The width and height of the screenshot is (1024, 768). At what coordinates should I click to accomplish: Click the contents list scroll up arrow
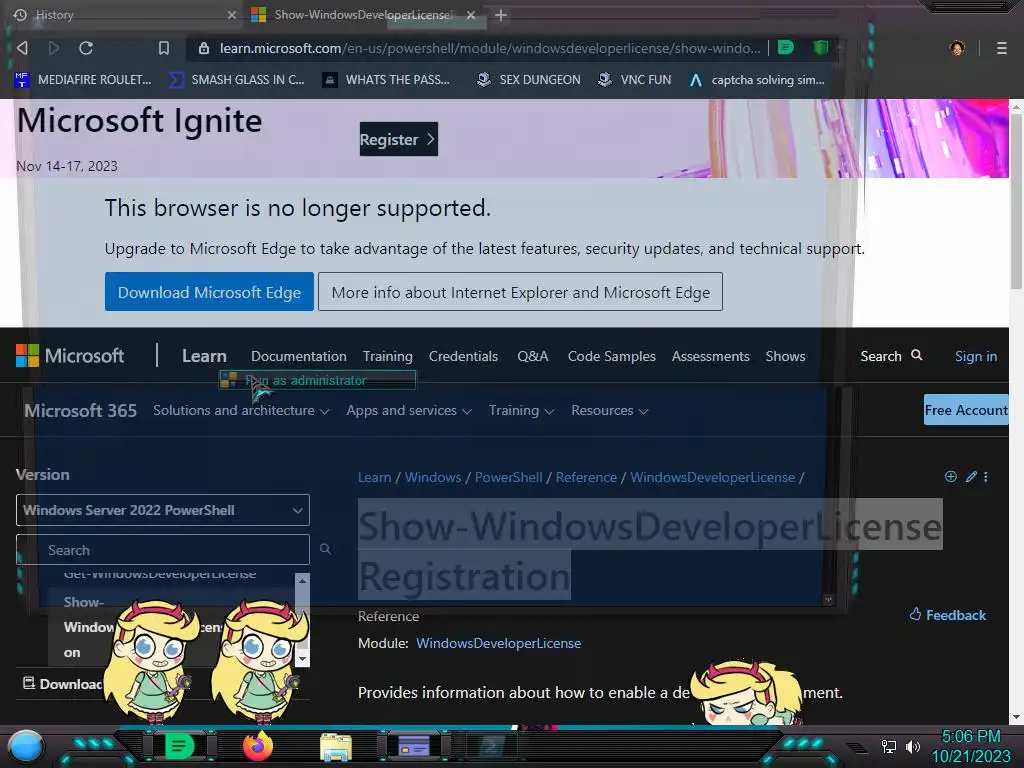[302, 580]
